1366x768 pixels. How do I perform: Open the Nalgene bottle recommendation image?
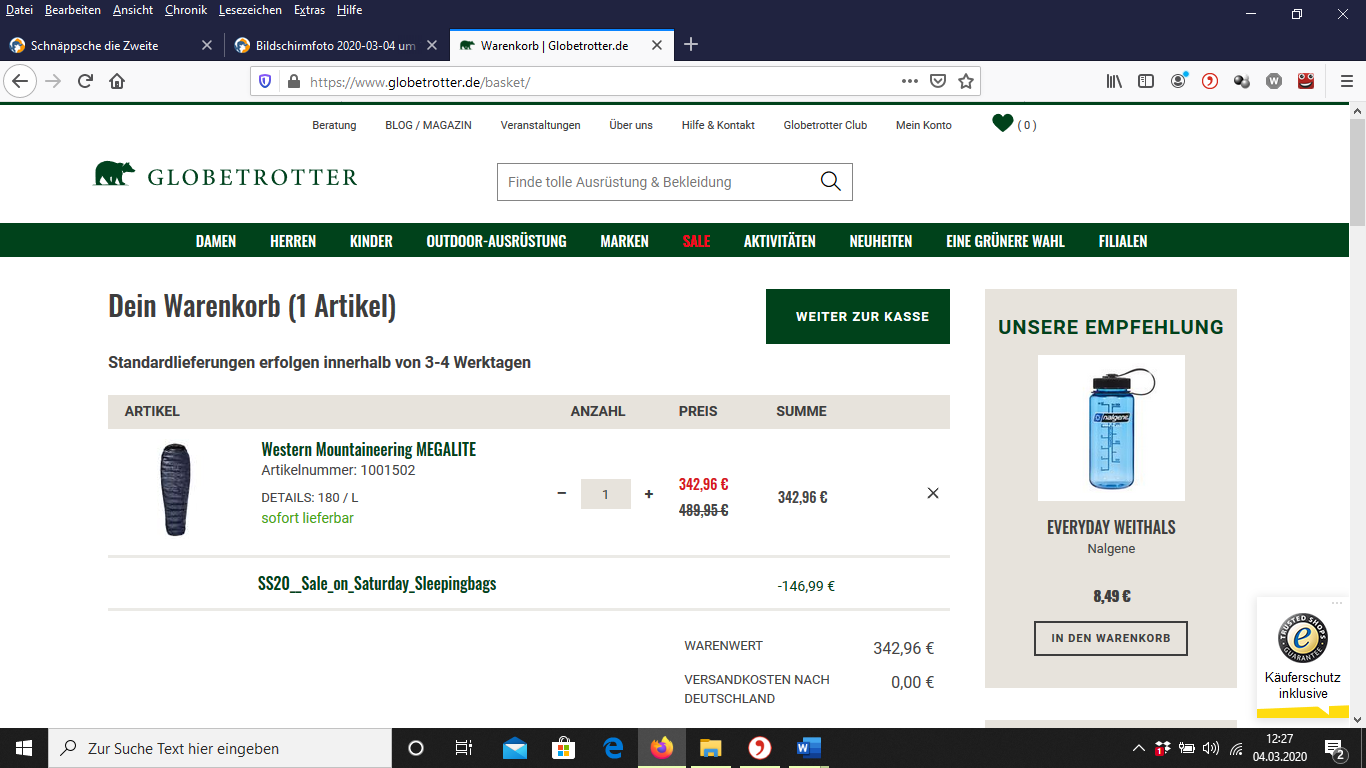tap(1111, 428)
